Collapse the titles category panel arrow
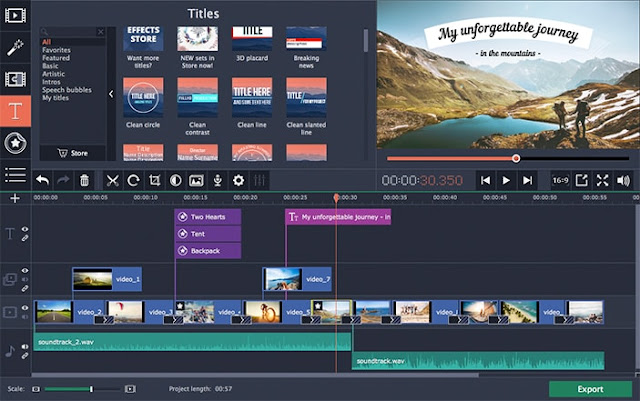Image resolution: width=640 pixels, height=401 pixels. (x=111, y=94)
